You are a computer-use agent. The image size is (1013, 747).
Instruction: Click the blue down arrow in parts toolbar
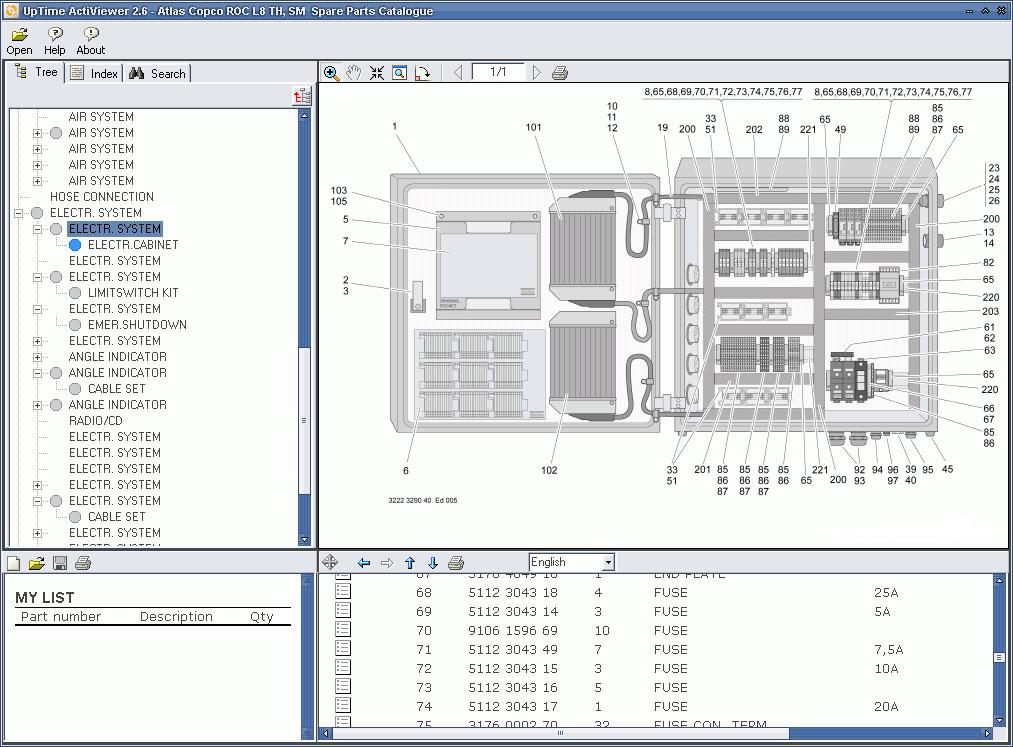coord(433,563)
